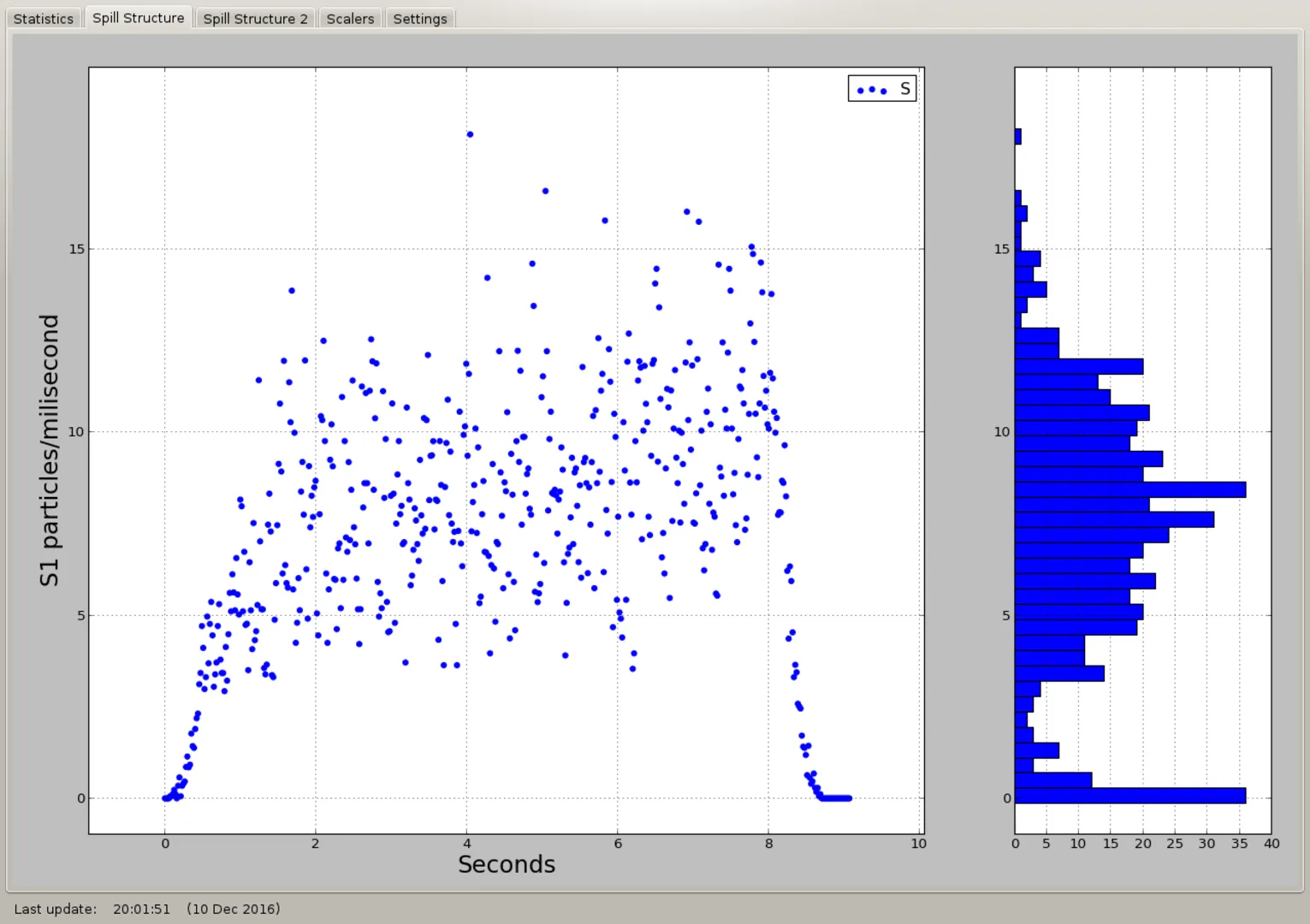Click the histogram's bottom bar at zero

1130,796
